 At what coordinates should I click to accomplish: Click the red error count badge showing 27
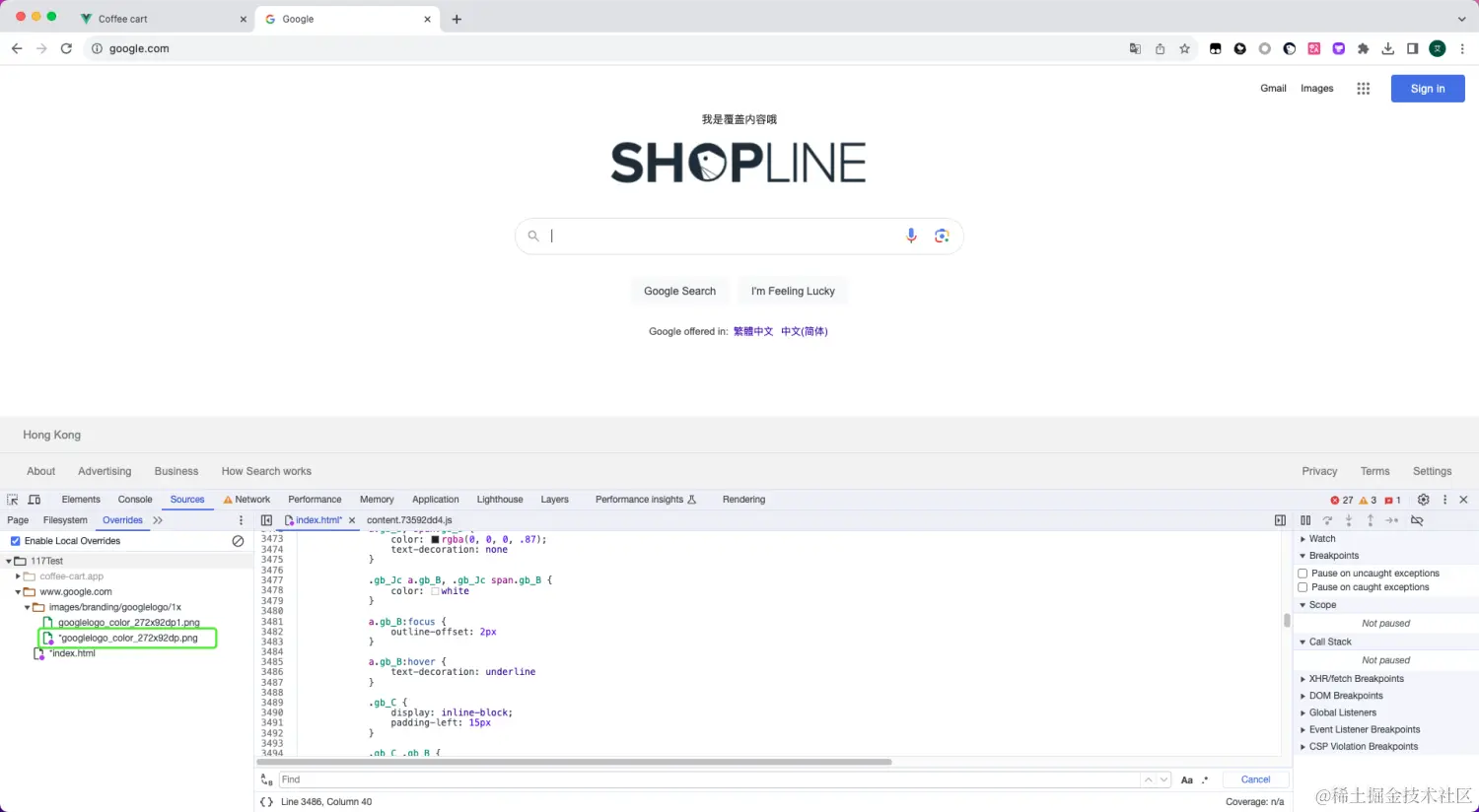click(x=1342, y=500)
